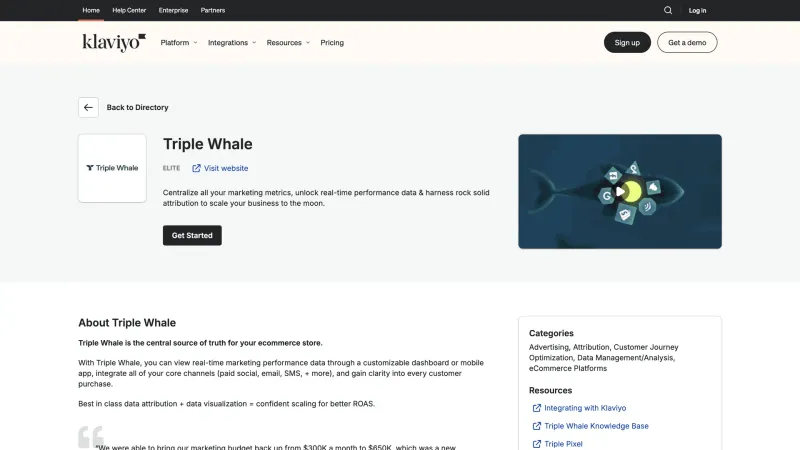This screenshot has width=800, height=450.
Task: Click external link icon beside Visit website
Action: pos(196,168)
